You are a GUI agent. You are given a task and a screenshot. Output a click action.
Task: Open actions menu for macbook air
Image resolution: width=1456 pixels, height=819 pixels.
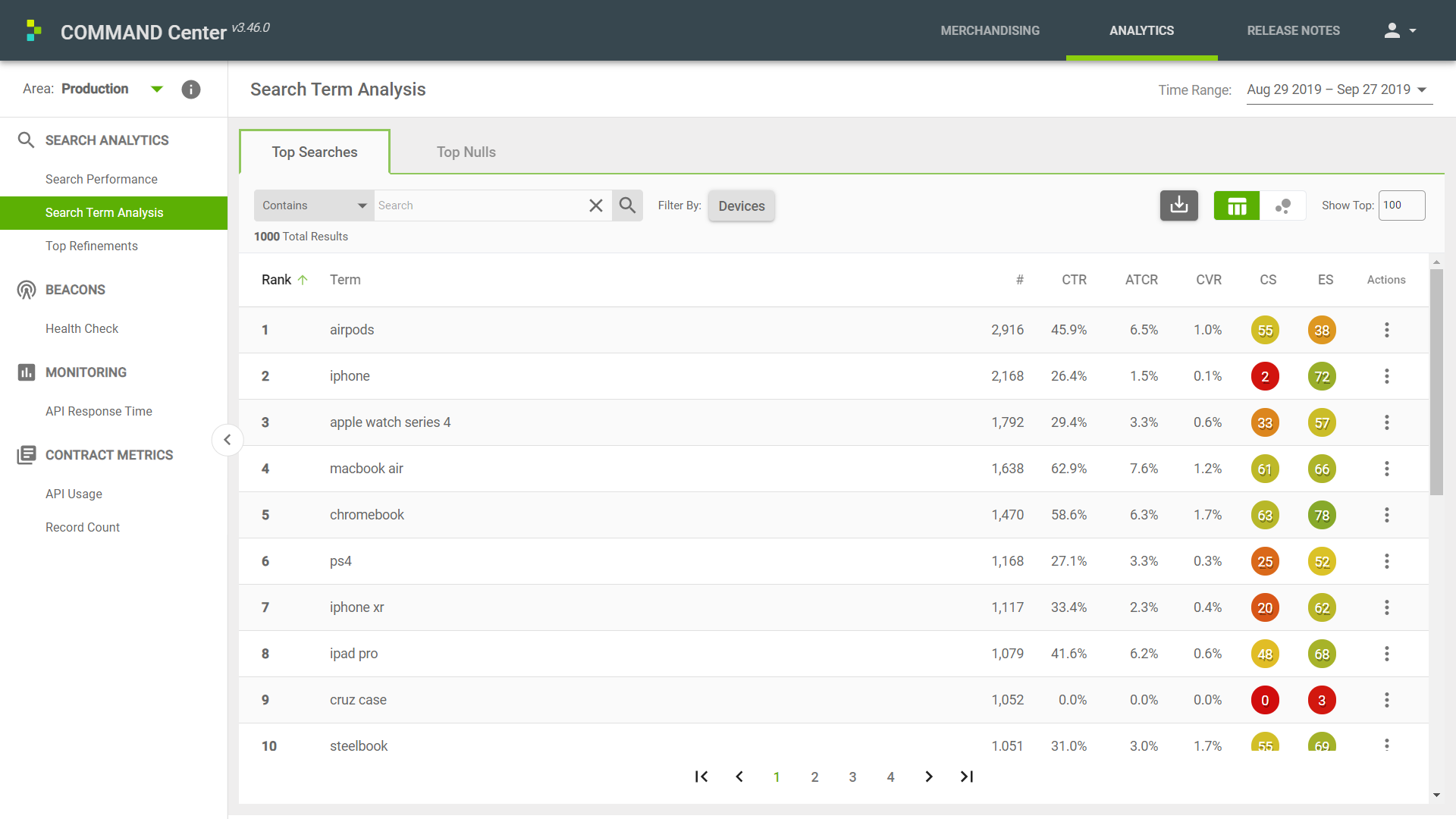click(x=1387, y=469)
